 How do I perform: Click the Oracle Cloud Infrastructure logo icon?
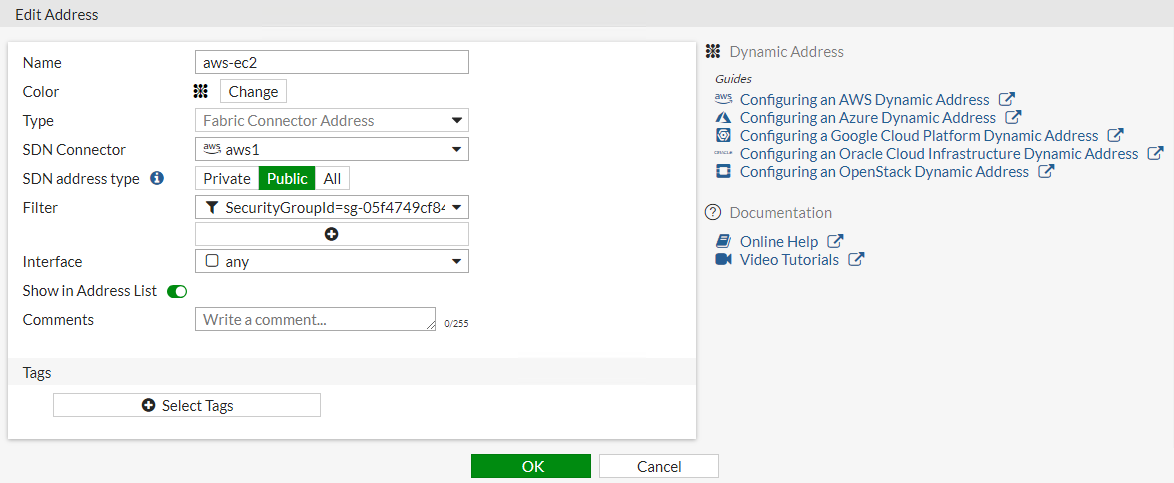(724, 153)
